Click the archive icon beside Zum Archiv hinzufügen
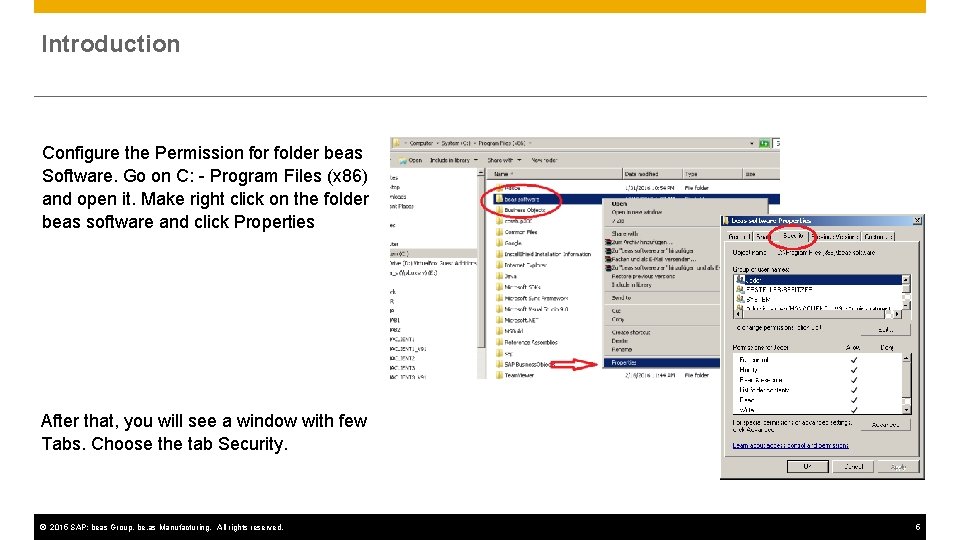Viewport: 960px width, 540px height. pyautogui.click(x=608, y=242)
